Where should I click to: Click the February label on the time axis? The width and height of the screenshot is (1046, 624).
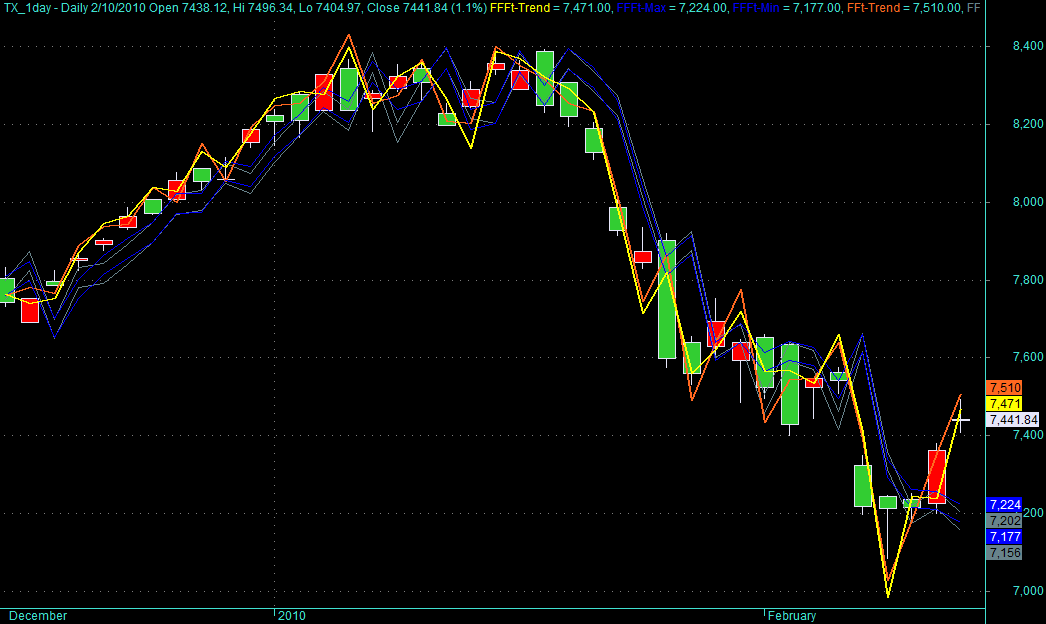point(792,615)
